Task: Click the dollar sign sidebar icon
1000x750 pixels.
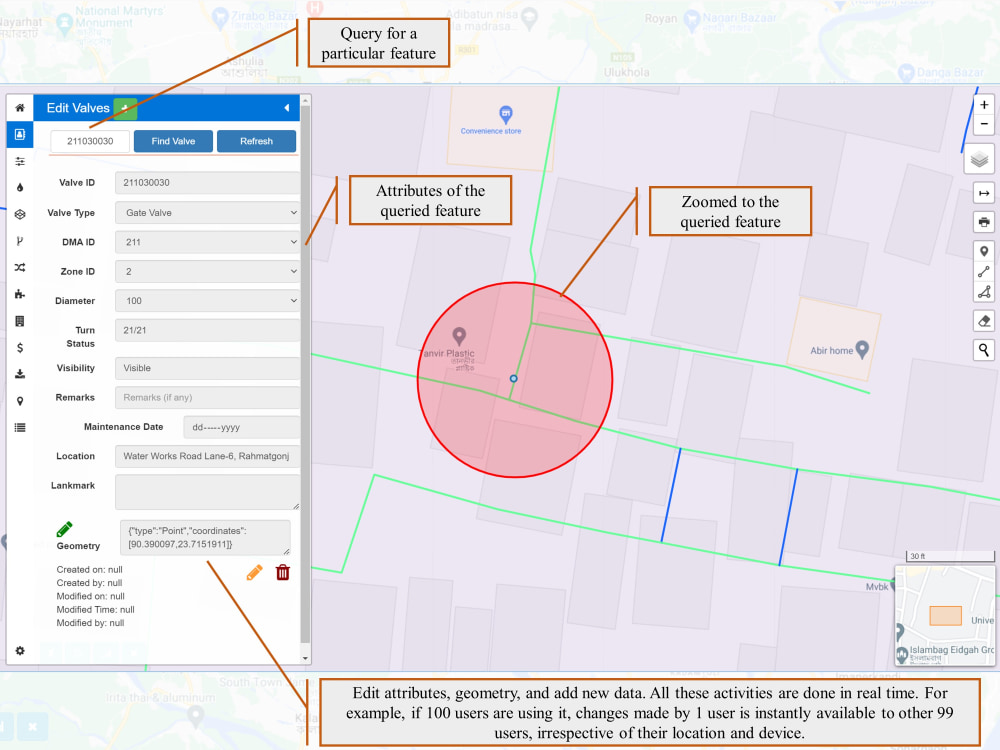Action: (20, 348)
